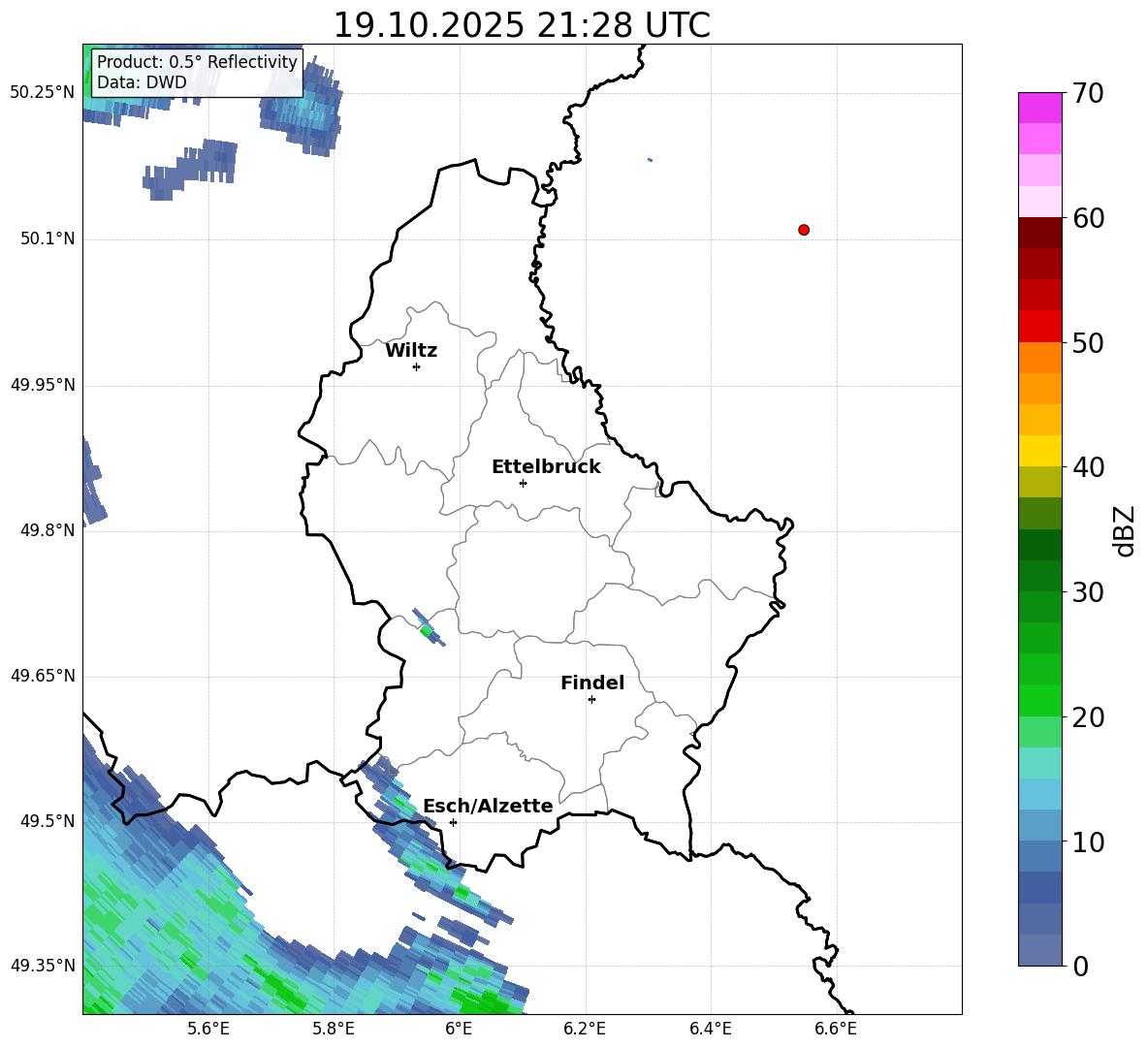1148x1048 pixels.
Task: Click the title 19.10.2025 21:28 UTC
Action: click(x=522, y=25)
